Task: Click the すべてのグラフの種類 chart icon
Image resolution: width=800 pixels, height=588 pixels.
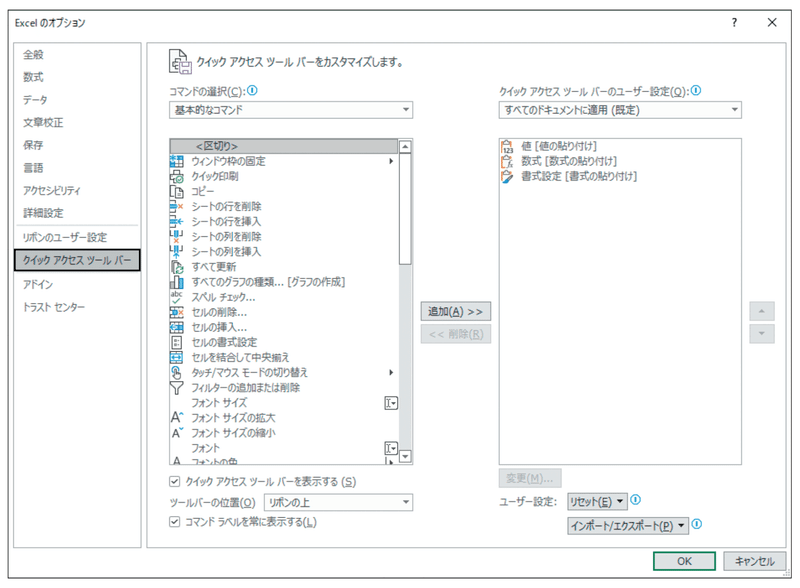Action: (x=177, y=282)
